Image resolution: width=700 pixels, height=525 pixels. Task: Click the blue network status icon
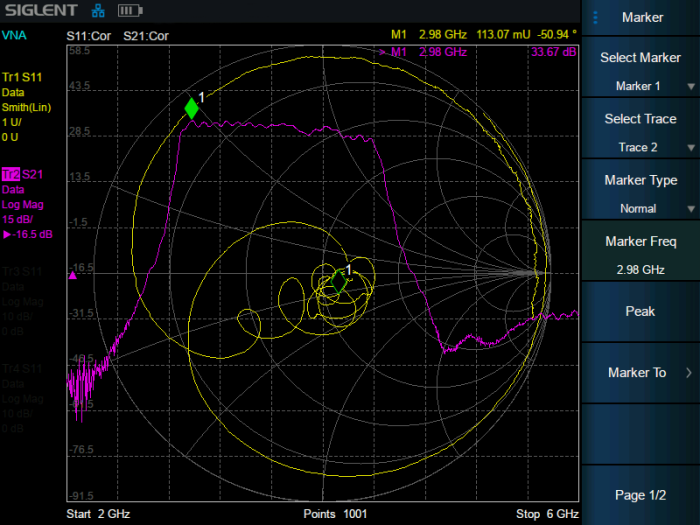98,11
